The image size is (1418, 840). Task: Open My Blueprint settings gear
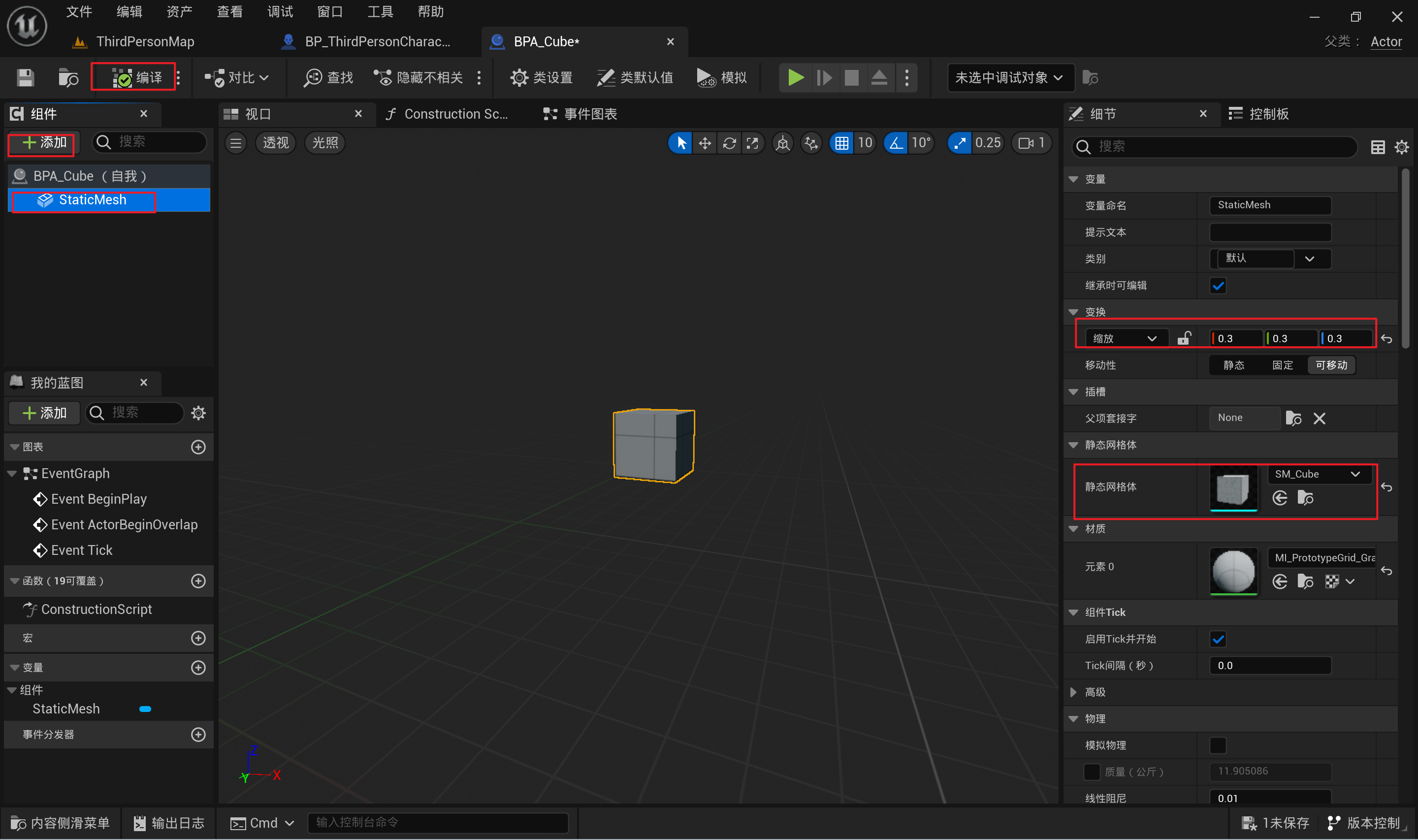click(x=198, y=413)
